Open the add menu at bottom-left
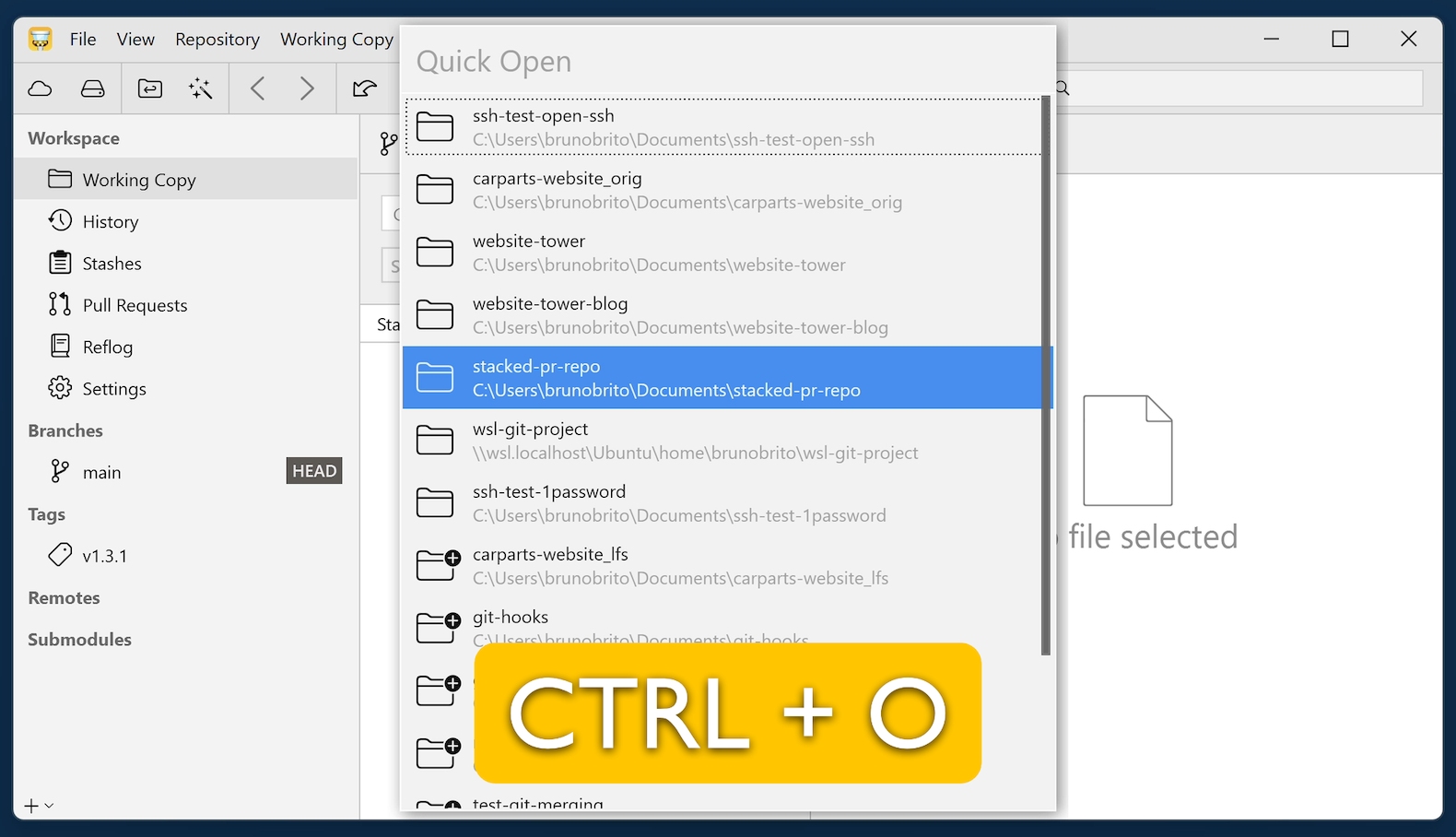The width and height of the screenshot is (1456, 837). (x=38, y=806)
